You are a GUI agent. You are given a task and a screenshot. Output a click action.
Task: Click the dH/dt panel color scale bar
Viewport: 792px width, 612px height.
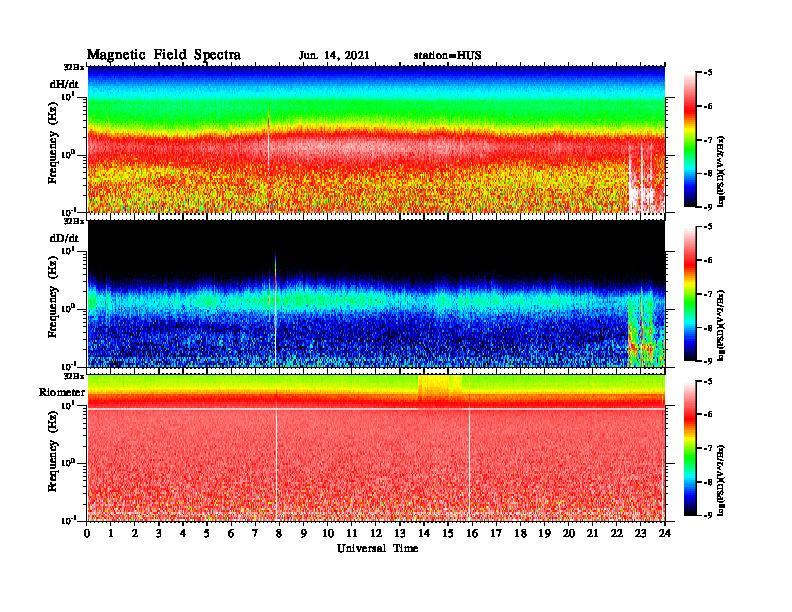pyautogui.click(x=690, y=140)
